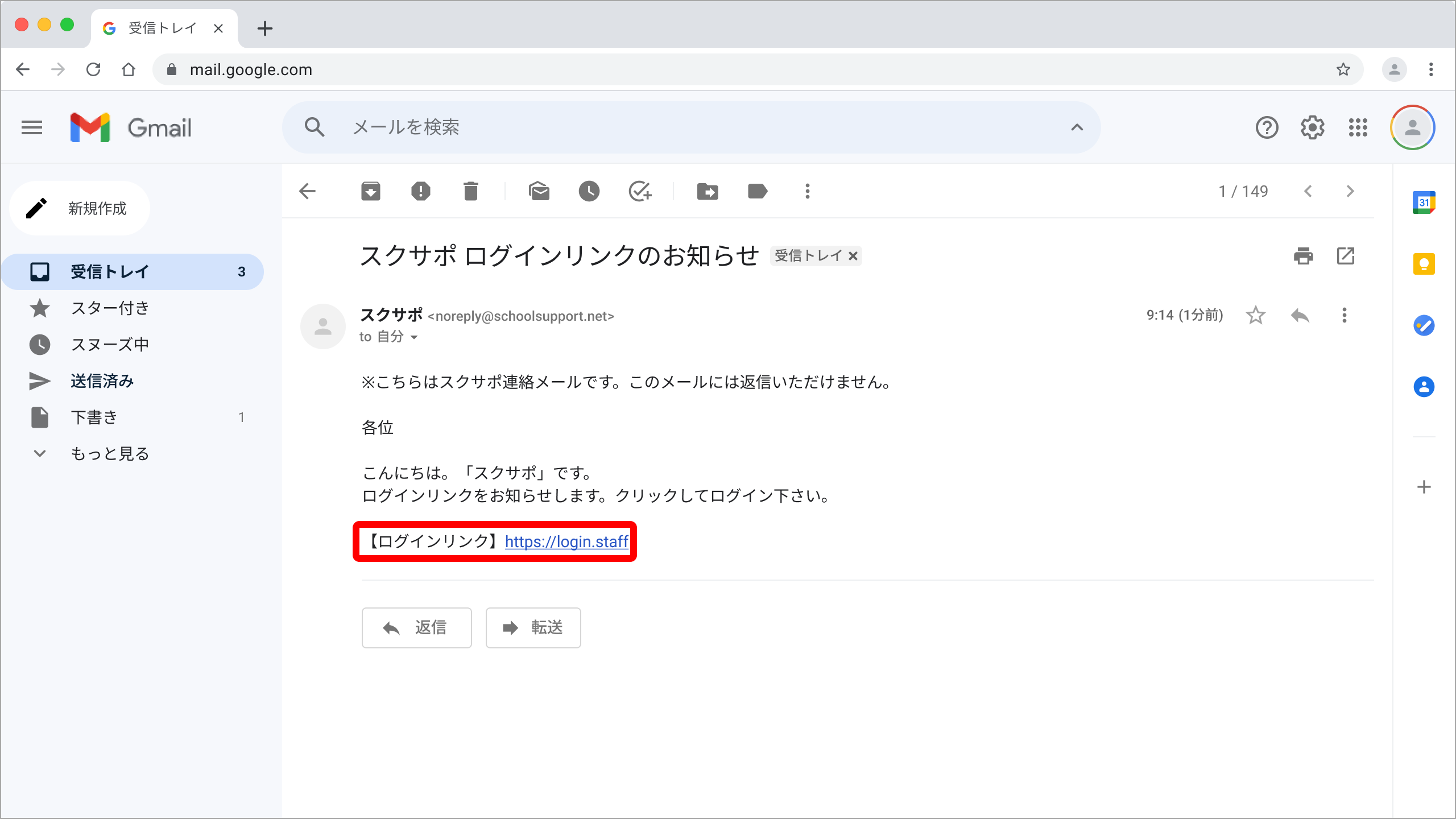This screenshot has height=819, width=1456.
Task: Click 新規作成 compose button
Action: (x=80, y=208)
